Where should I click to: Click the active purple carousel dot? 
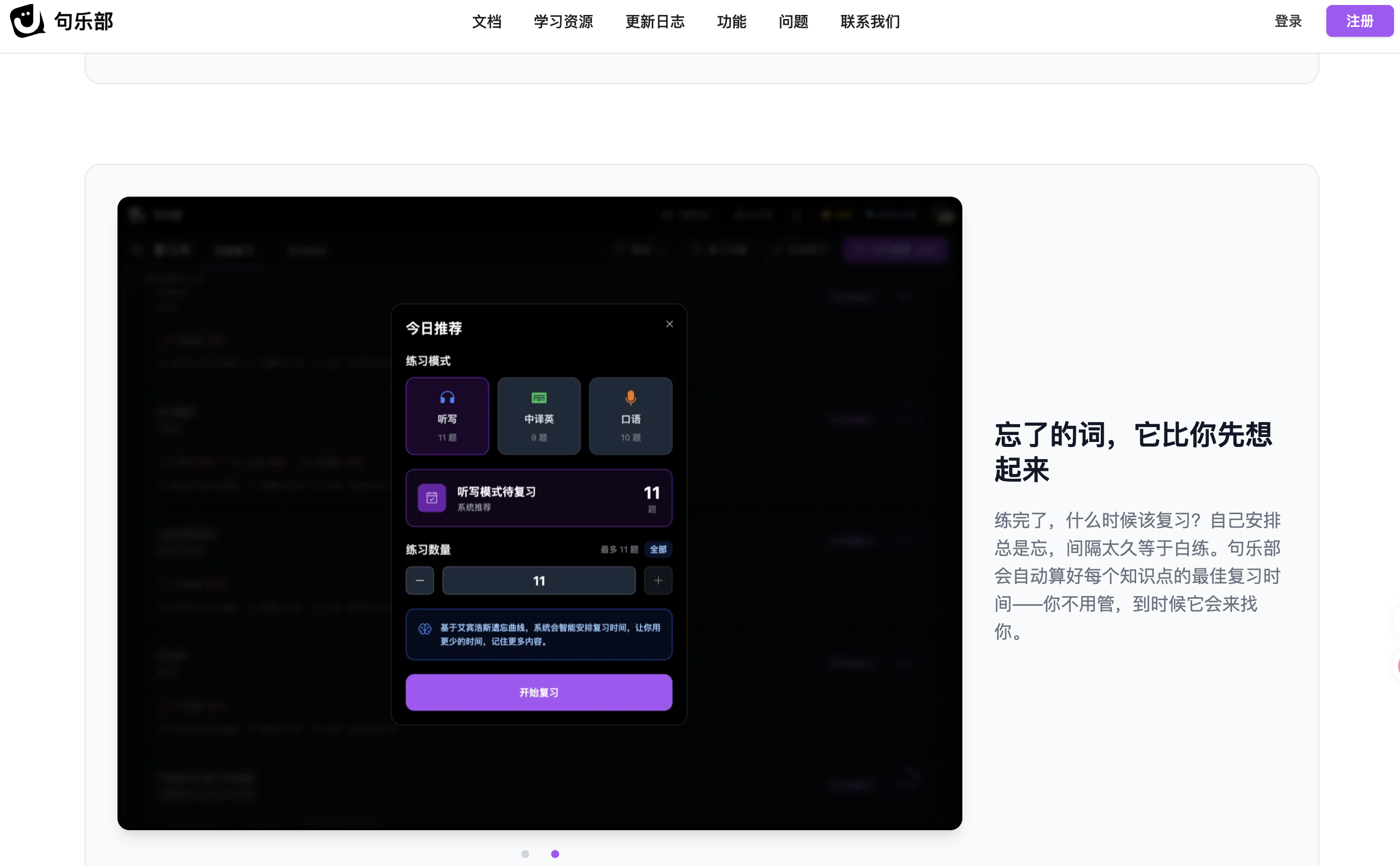pos(555,854)
